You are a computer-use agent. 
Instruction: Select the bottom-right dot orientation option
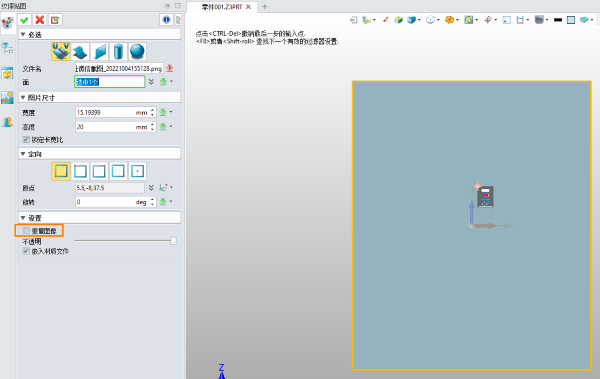(118, 171)
